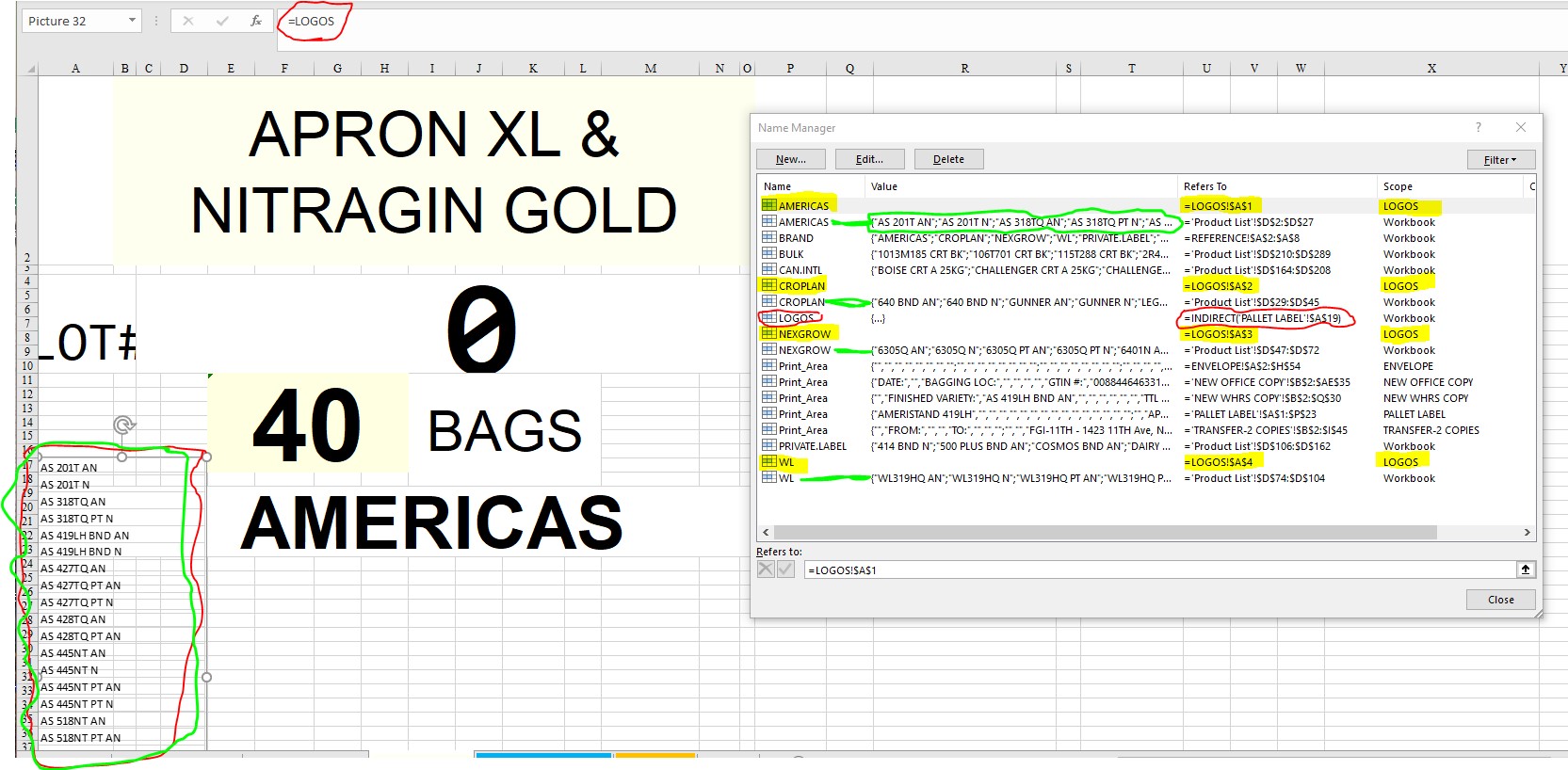
Task: Close the Name Manager dialog with X
Action: pyautogui.click(x=1521, y=127)
